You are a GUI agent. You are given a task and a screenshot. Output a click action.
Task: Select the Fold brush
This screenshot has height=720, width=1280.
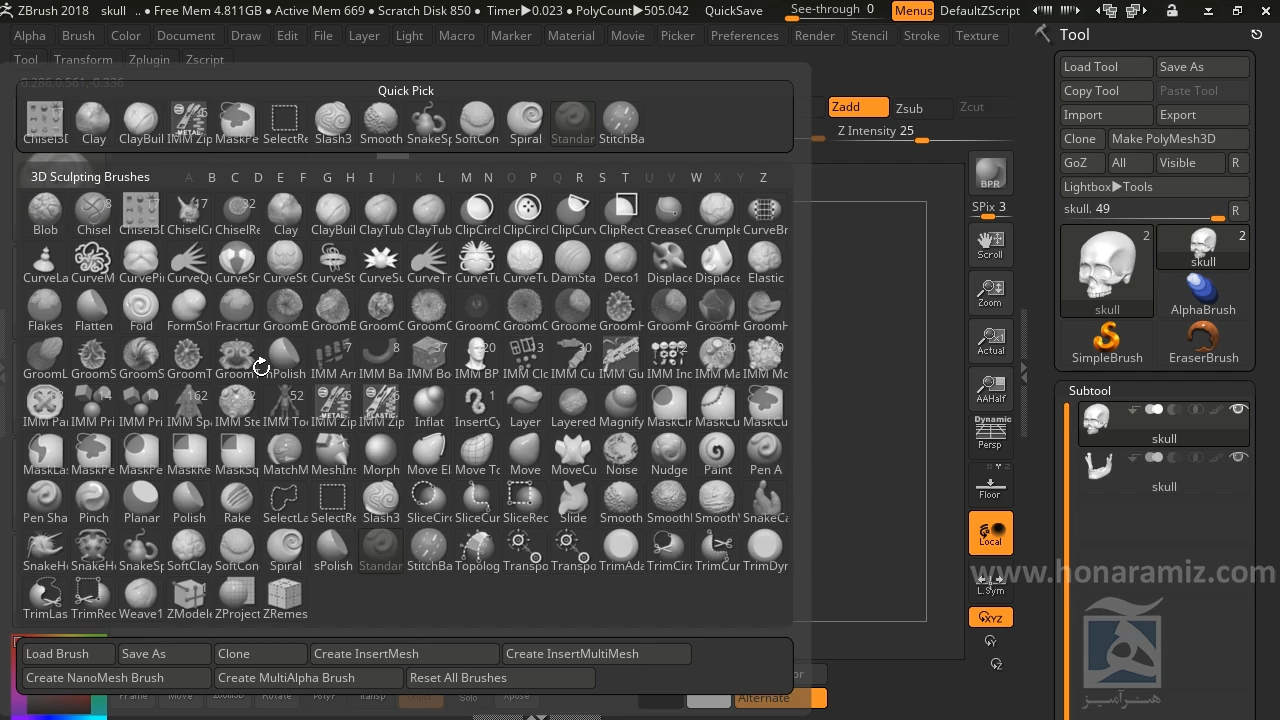tap(141, 311)
